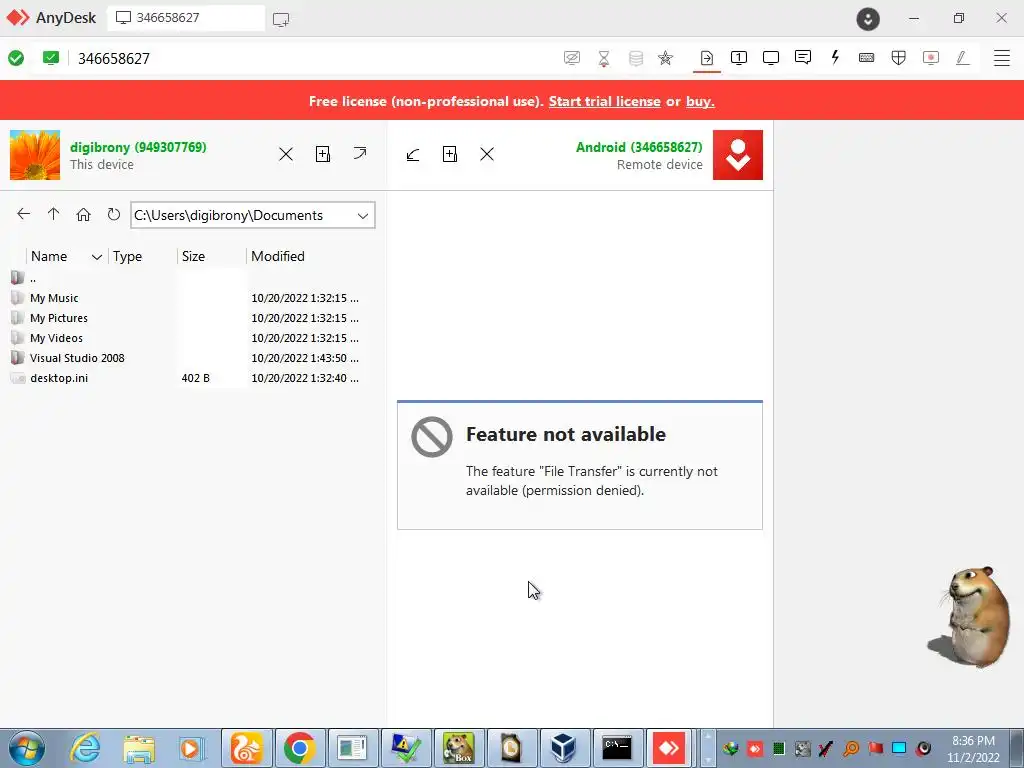
Task: Click the privacy mode crossed-eye icon
Action: coord(571,58)
